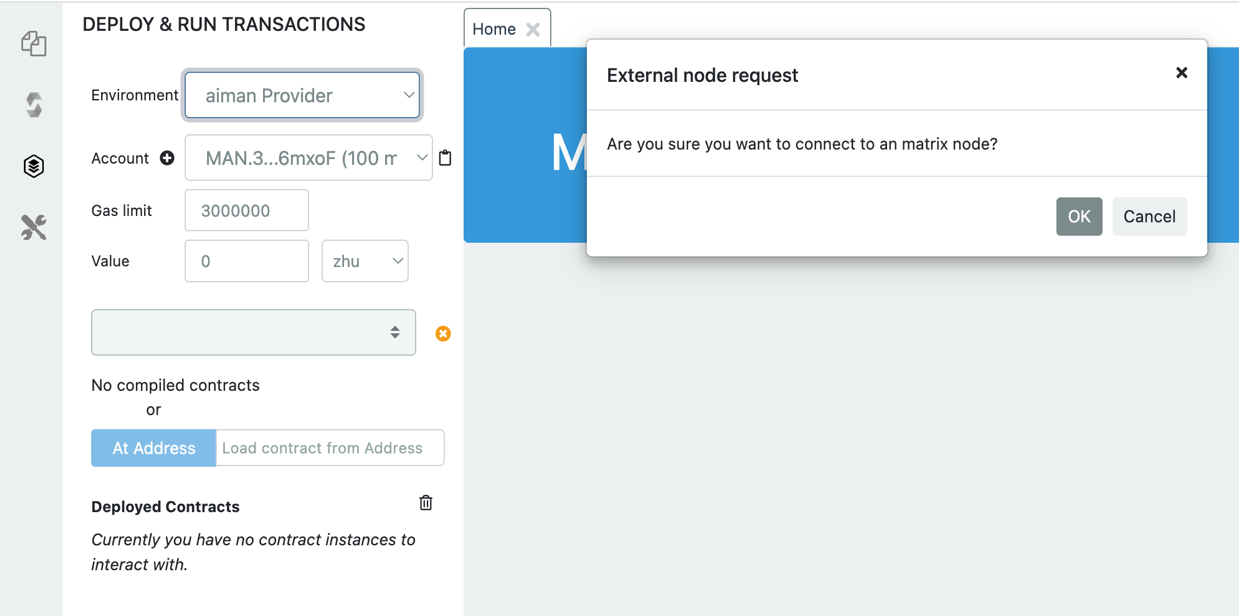The width and height of the screenshot is (1239, 616).
Task: Click the DEPLOY & RUN TRANSACTIONS heading
Action: 224,25
